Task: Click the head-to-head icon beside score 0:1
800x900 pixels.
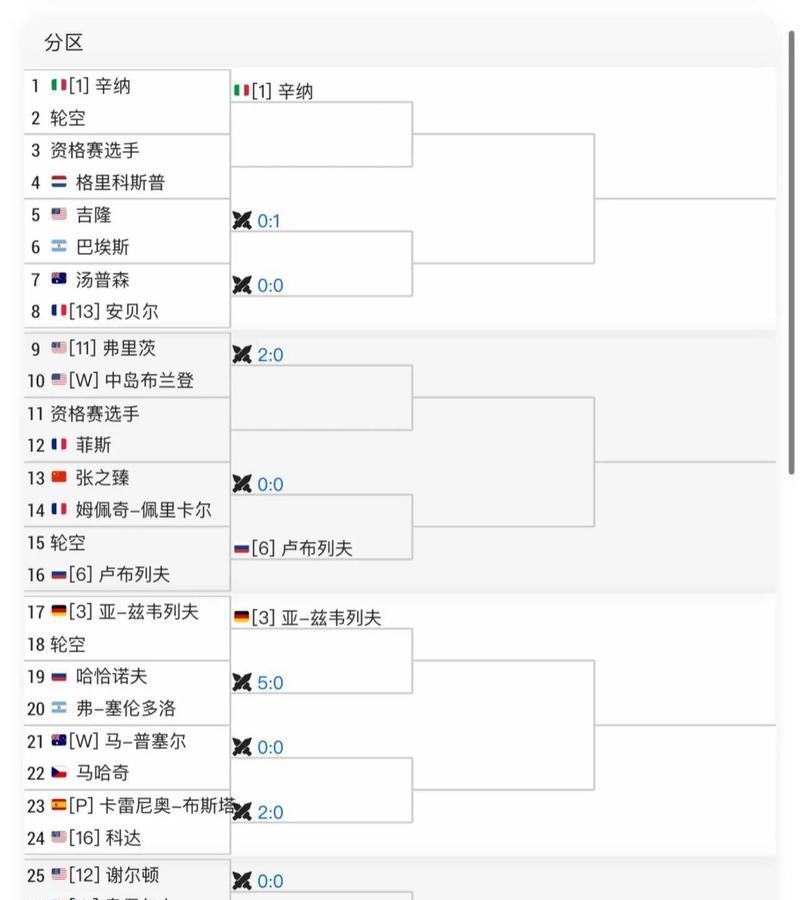Action: 242,220
